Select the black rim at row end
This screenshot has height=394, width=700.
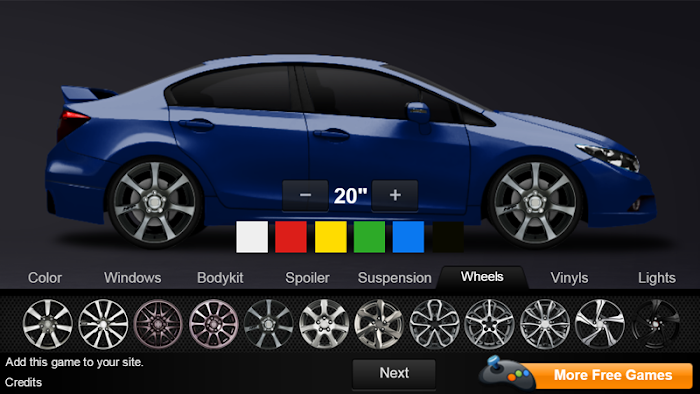(655, 324)
